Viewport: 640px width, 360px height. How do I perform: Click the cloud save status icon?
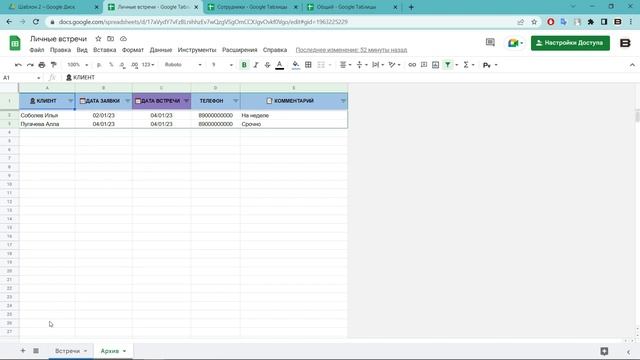coord(123,39)
